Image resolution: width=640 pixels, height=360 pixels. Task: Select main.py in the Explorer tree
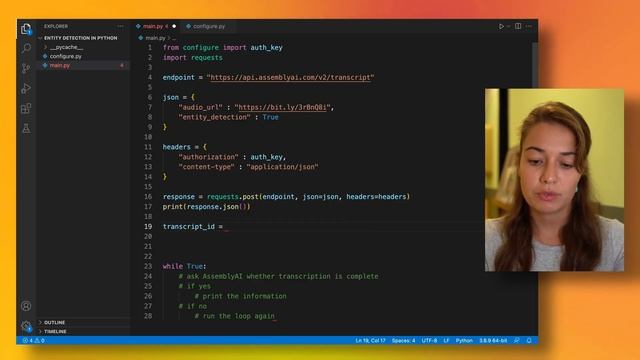click(x=60, y=65)
